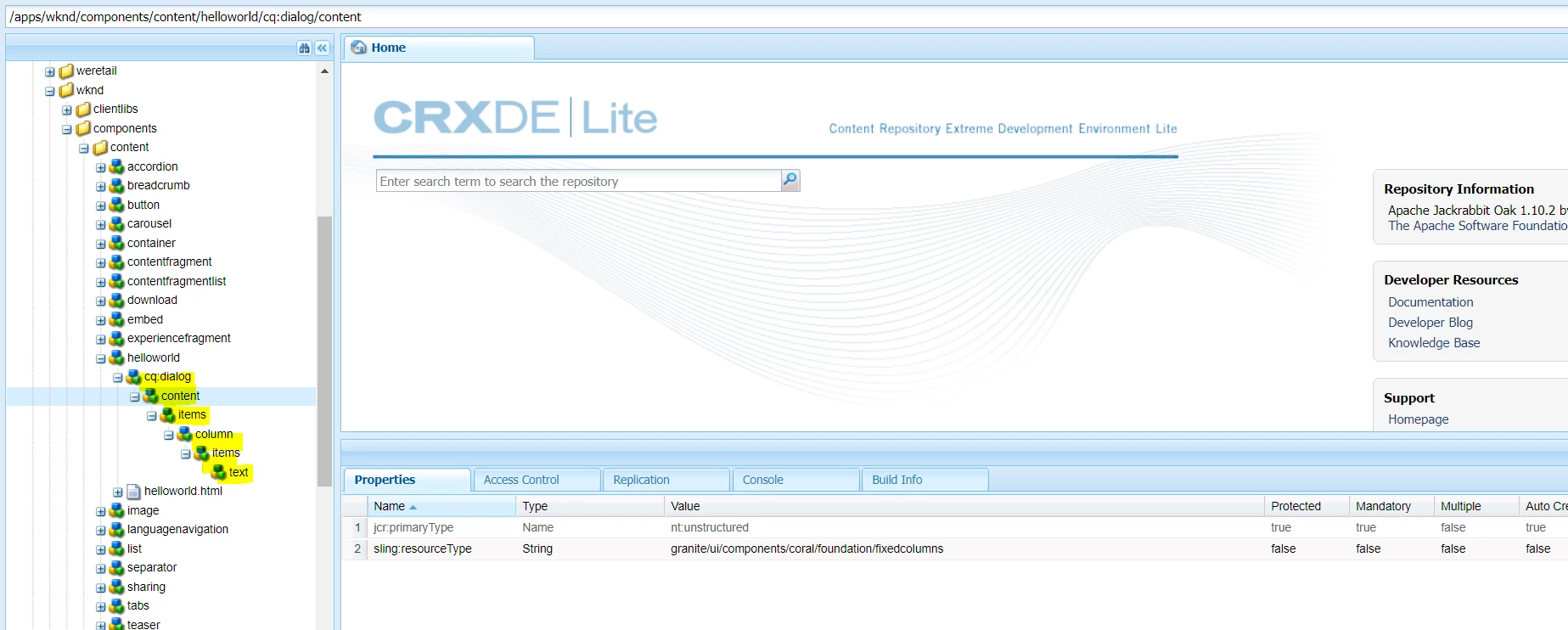Click the clientlibs folder icon
The image size is (1568, 630).
pos(83,110)
